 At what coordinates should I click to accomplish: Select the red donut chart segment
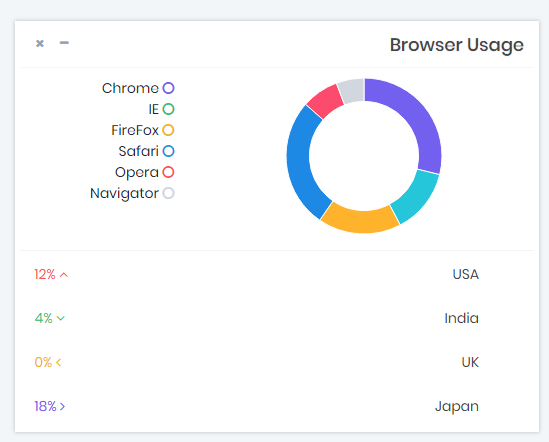(x=324, y=100)
